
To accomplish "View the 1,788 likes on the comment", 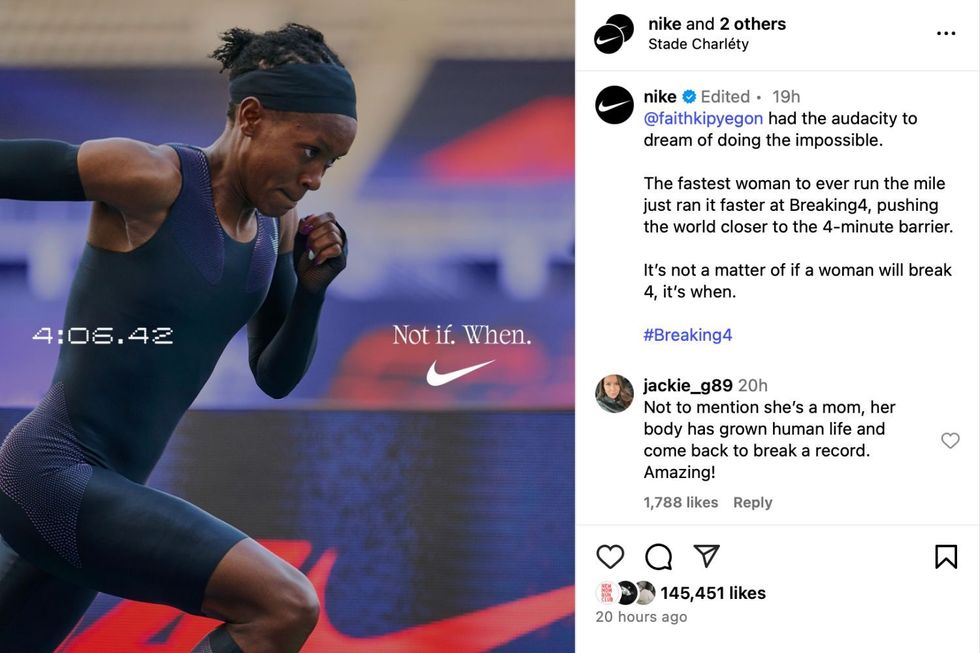I will (681, 502).
